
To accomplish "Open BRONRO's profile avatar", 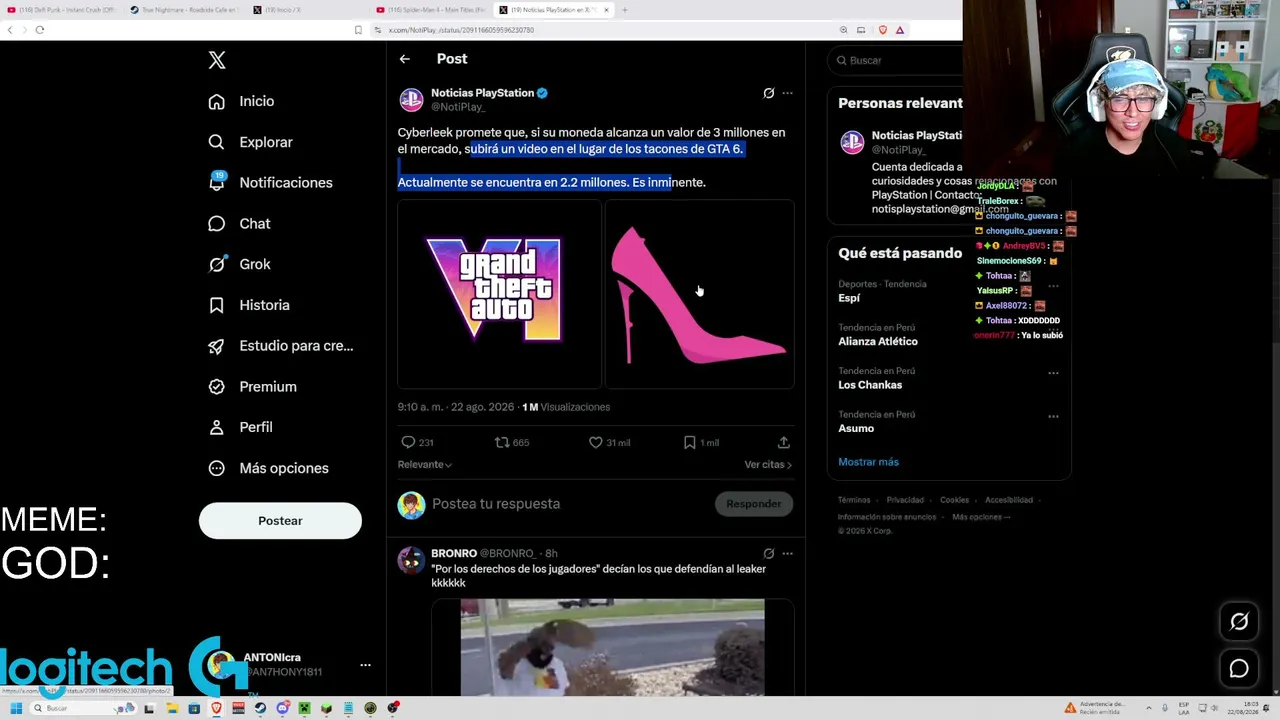I will (411, 560).
